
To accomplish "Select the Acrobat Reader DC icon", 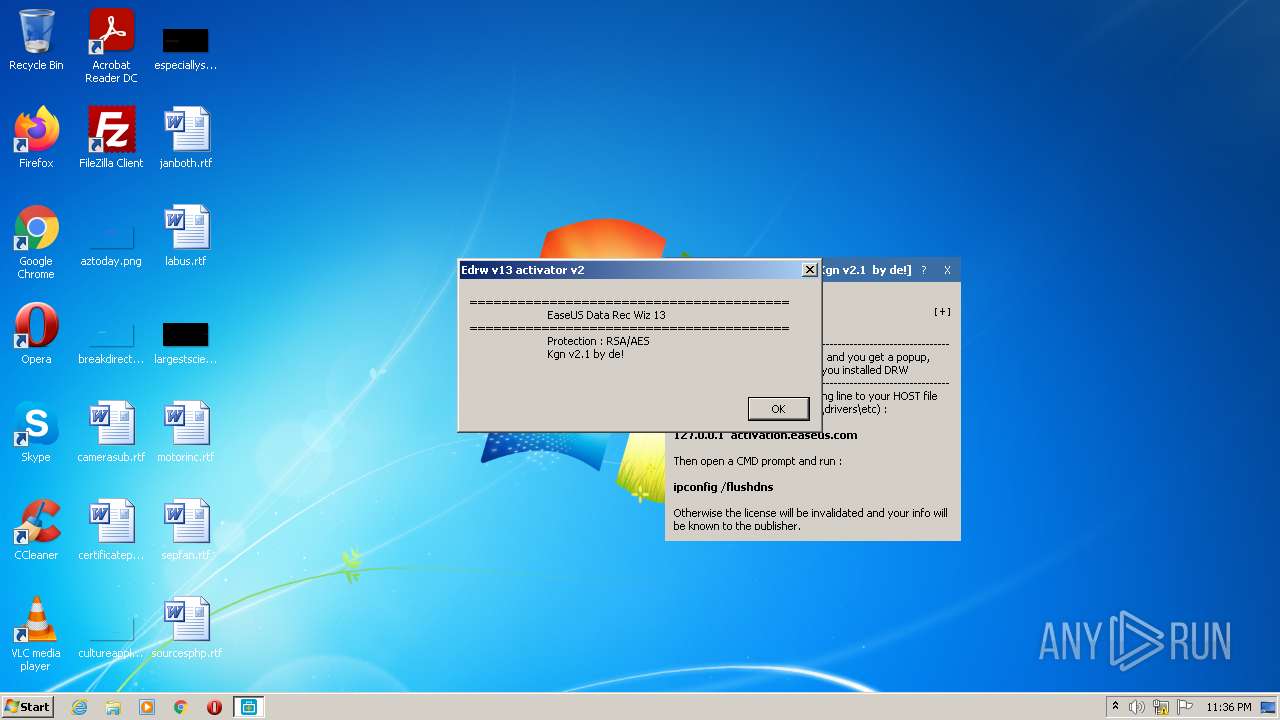I will [x=111, y=46].
